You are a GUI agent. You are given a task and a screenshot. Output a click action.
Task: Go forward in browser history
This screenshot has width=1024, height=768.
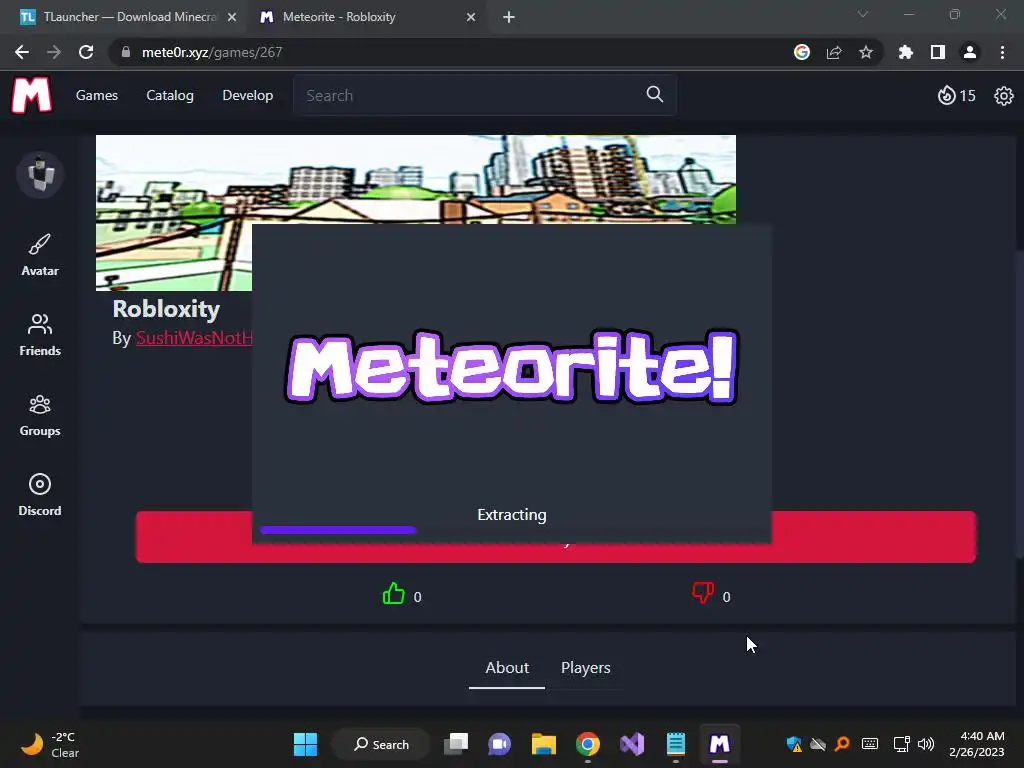[x=54, y=52]
